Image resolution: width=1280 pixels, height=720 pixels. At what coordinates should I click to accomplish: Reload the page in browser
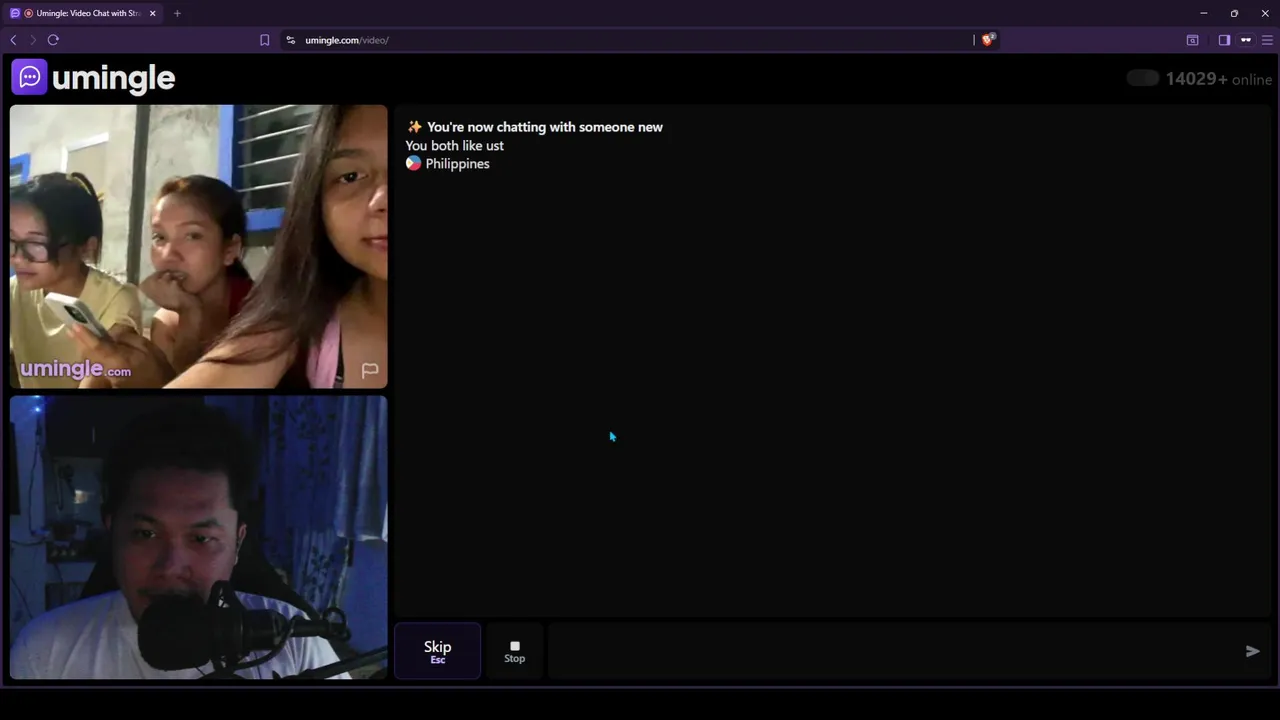pos(53,40)
